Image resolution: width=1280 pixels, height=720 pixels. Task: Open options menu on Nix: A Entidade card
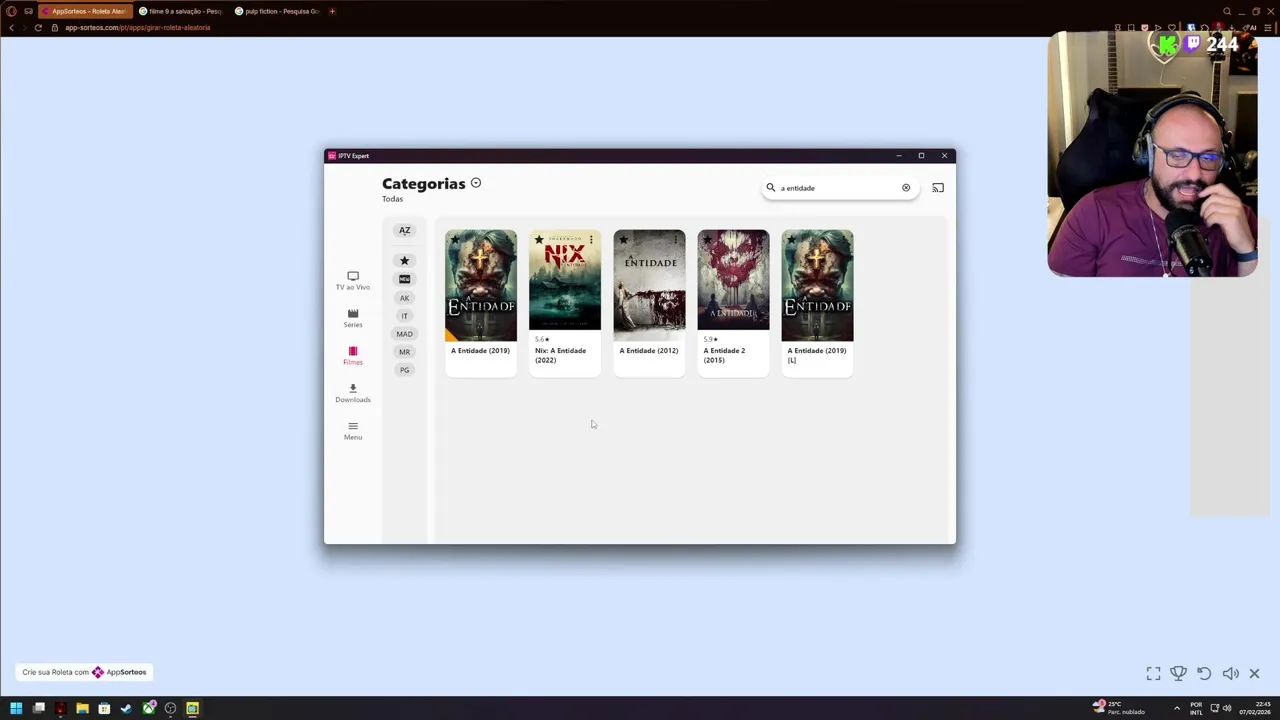591,240
